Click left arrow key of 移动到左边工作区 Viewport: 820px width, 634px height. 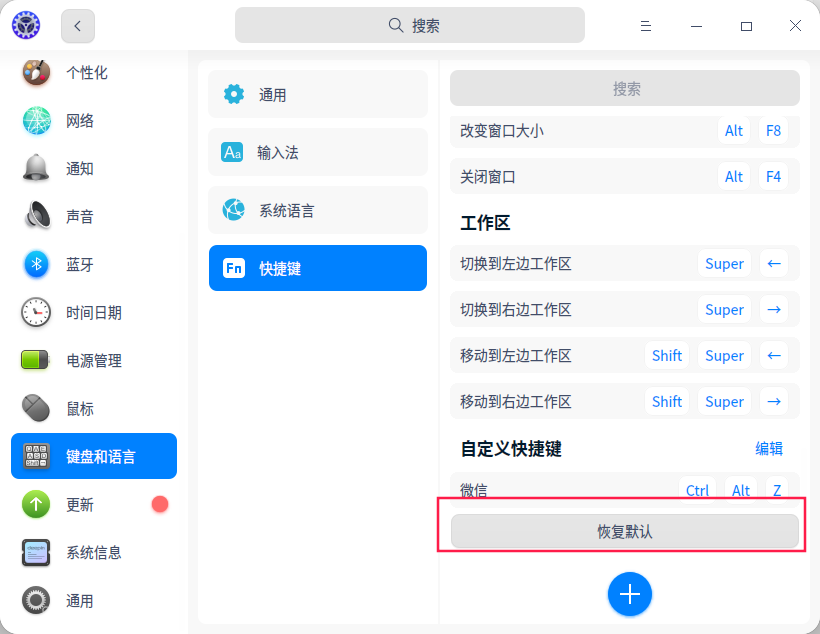(x=774, y=356)
